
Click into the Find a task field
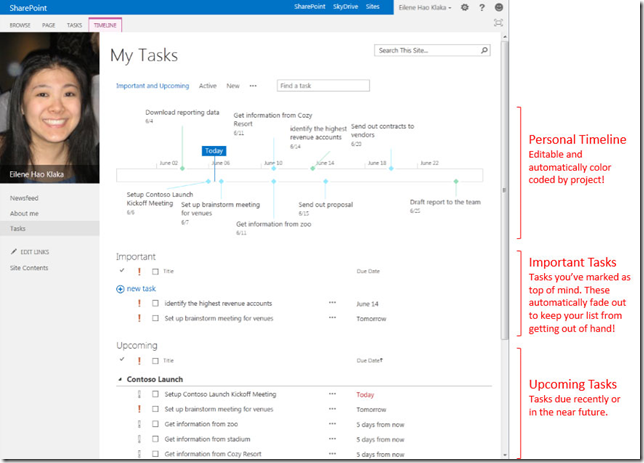coord(322,86)
